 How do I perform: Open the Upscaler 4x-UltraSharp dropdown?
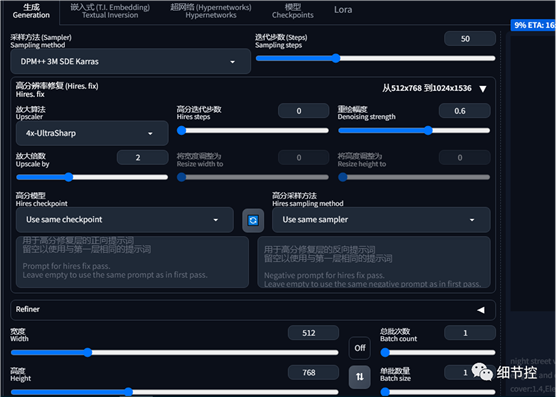coord(92,133)
